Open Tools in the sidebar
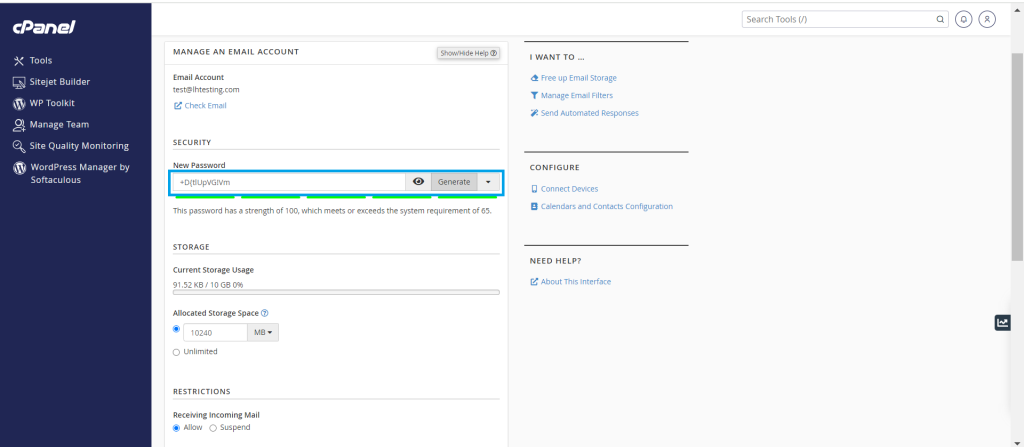 pyautogui.click(x=40, y=60)
